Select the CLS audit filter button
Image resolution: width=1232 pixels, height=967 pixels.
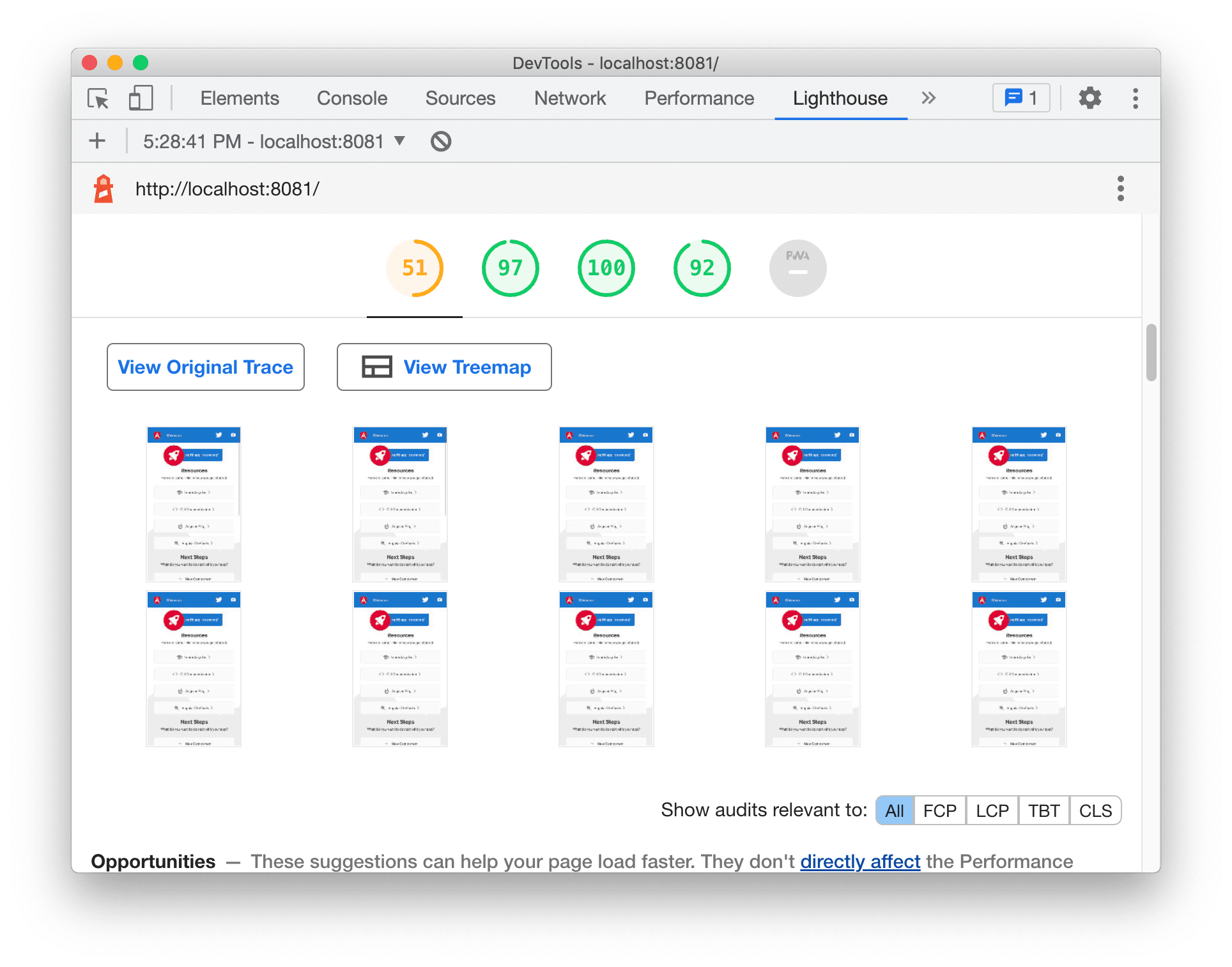pos(1096,810)
